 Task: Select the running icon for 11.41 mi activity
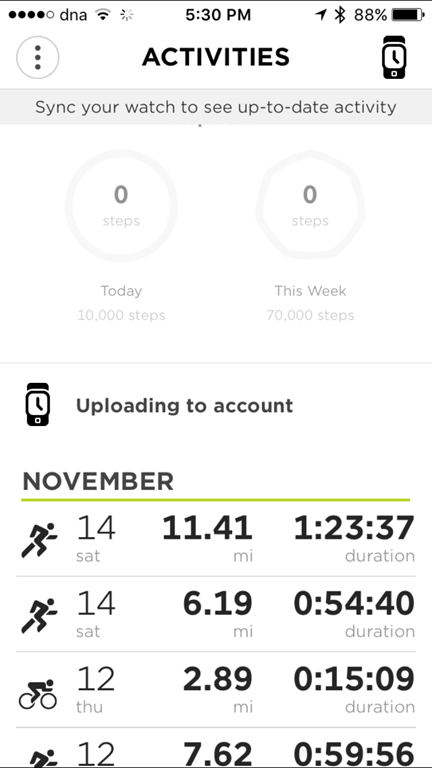pos(39,540)
